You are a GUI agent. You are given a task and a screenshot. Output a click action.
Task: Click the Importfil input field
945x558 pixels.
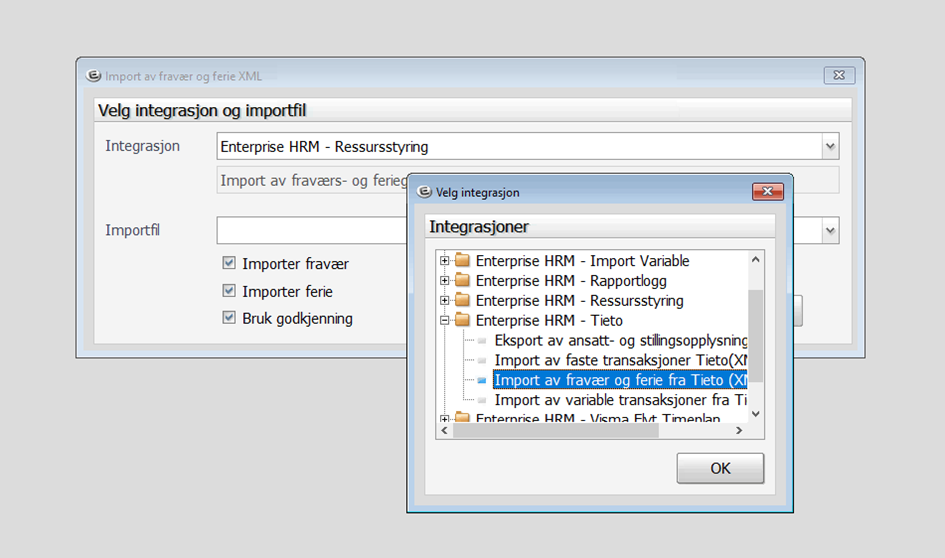312,230
